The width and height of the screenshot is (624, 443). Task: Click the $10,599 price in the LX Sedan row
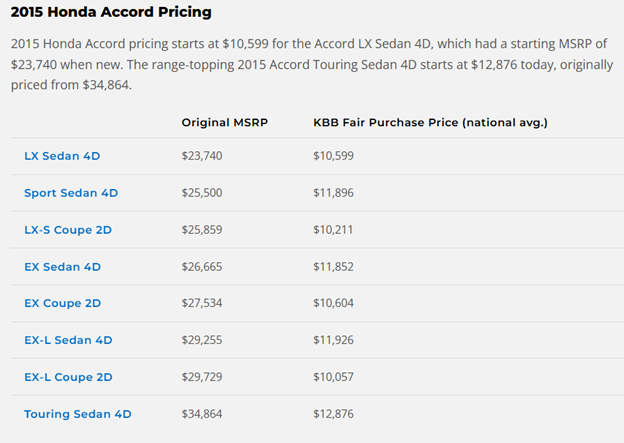pos(333,156)
